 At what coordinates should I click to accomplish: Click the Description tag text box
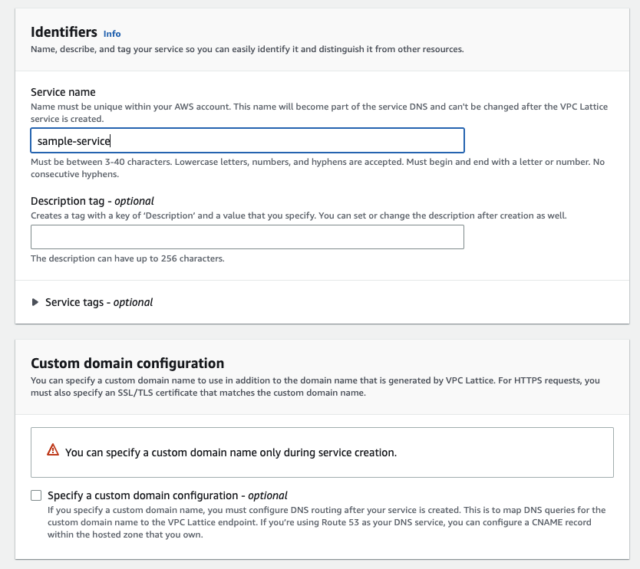pos(247,237)
